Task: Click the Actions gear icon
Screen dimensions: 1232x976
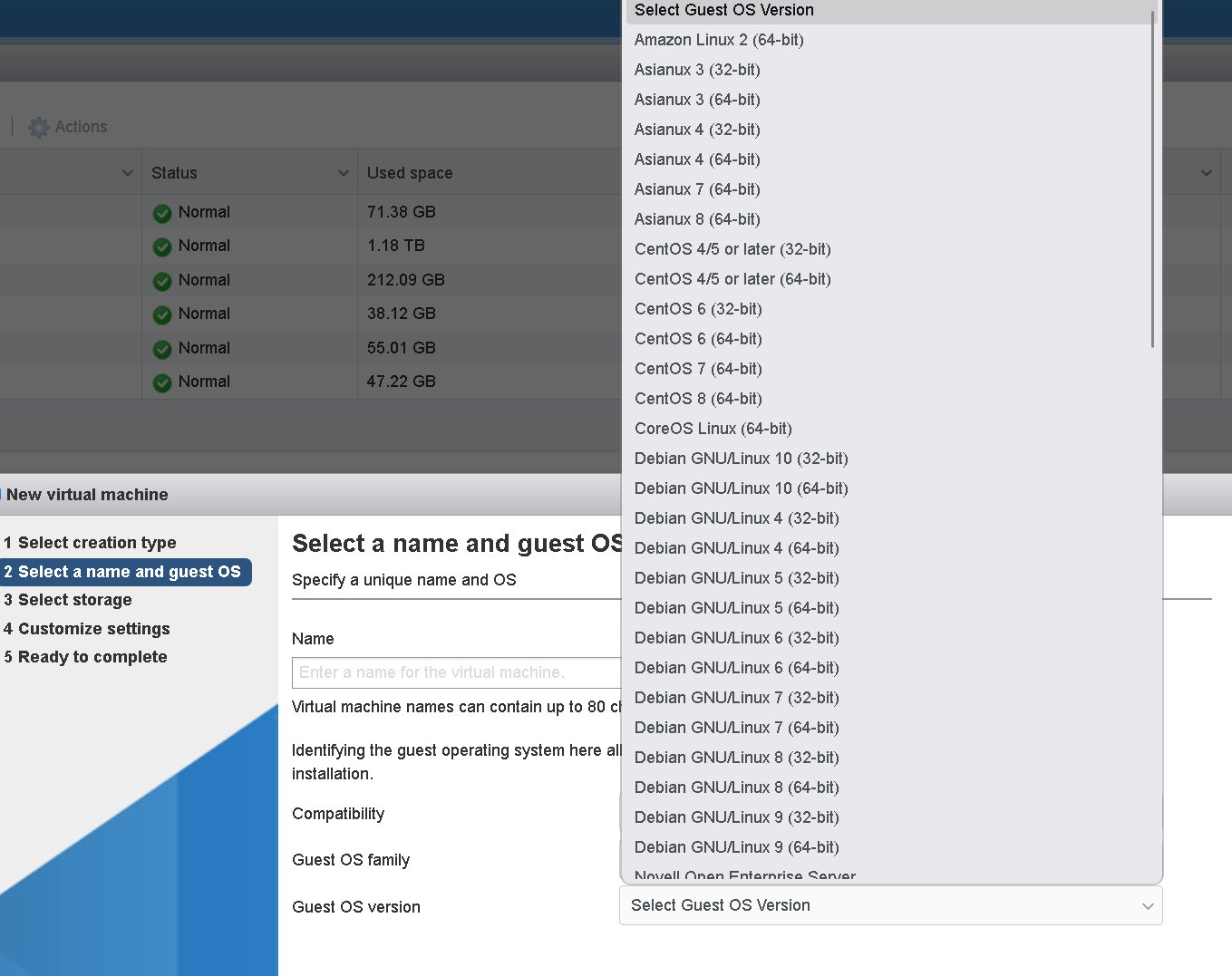Action: click(39, 128)
